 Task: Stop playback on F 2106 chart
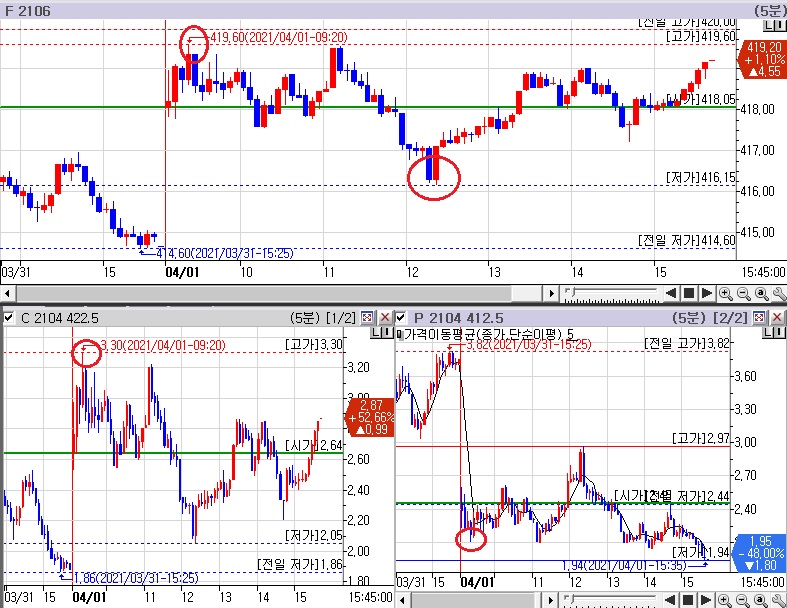tap(689, 293)
